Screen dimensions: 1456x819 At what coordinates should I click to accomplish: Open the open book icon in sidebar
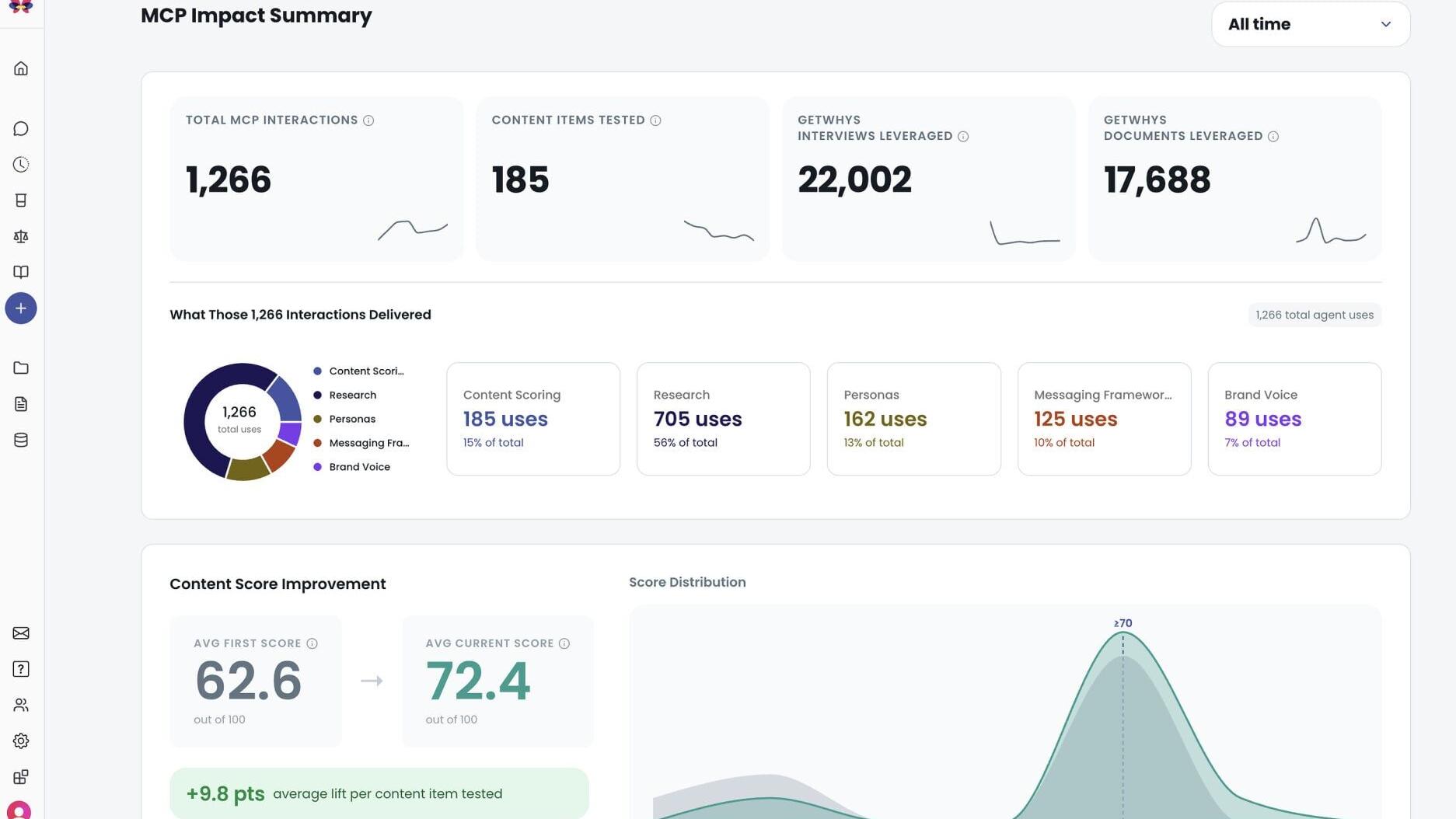point(21,272)
